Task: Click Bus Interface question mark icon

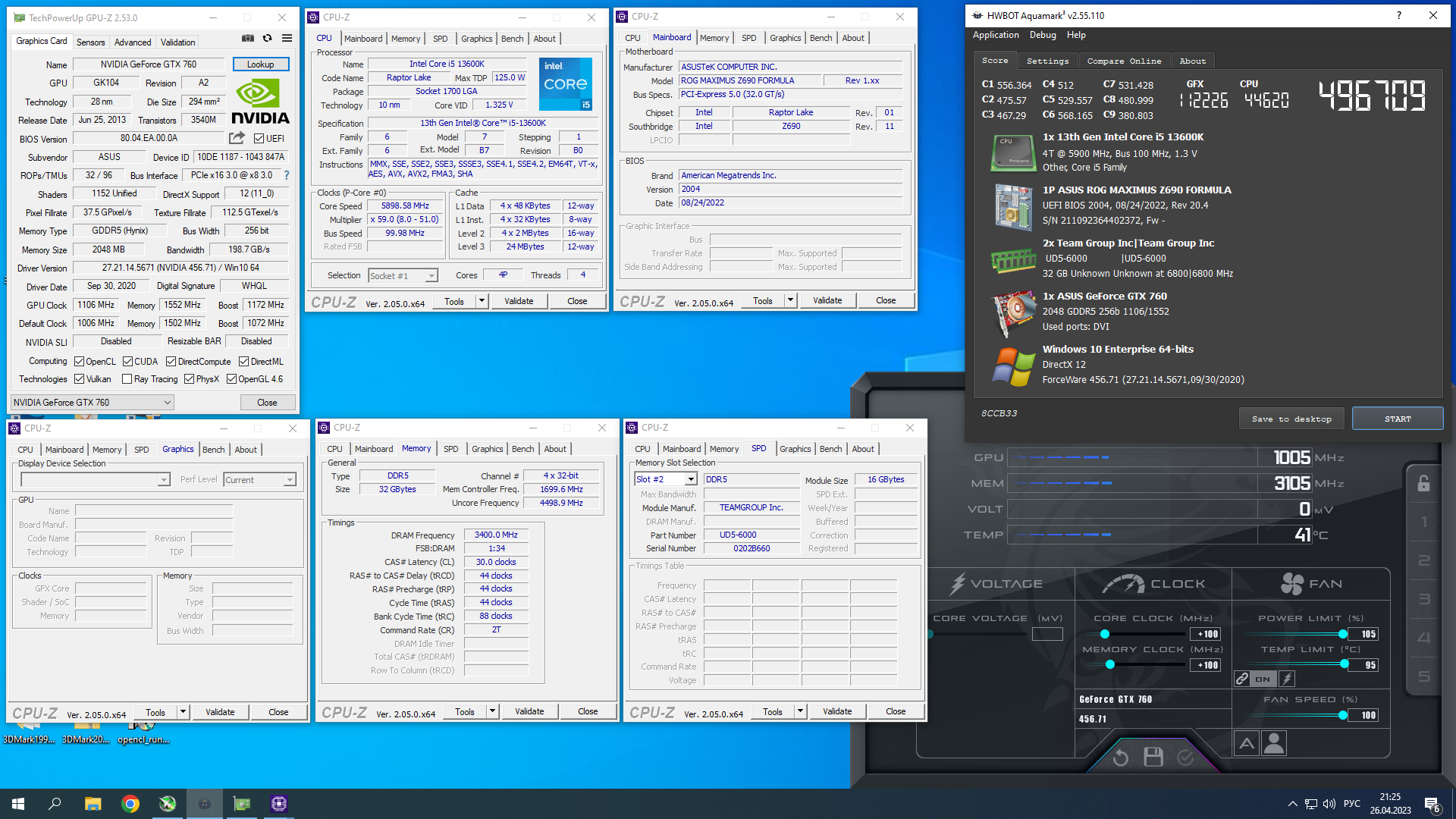Action: click(x=287, y=175)
